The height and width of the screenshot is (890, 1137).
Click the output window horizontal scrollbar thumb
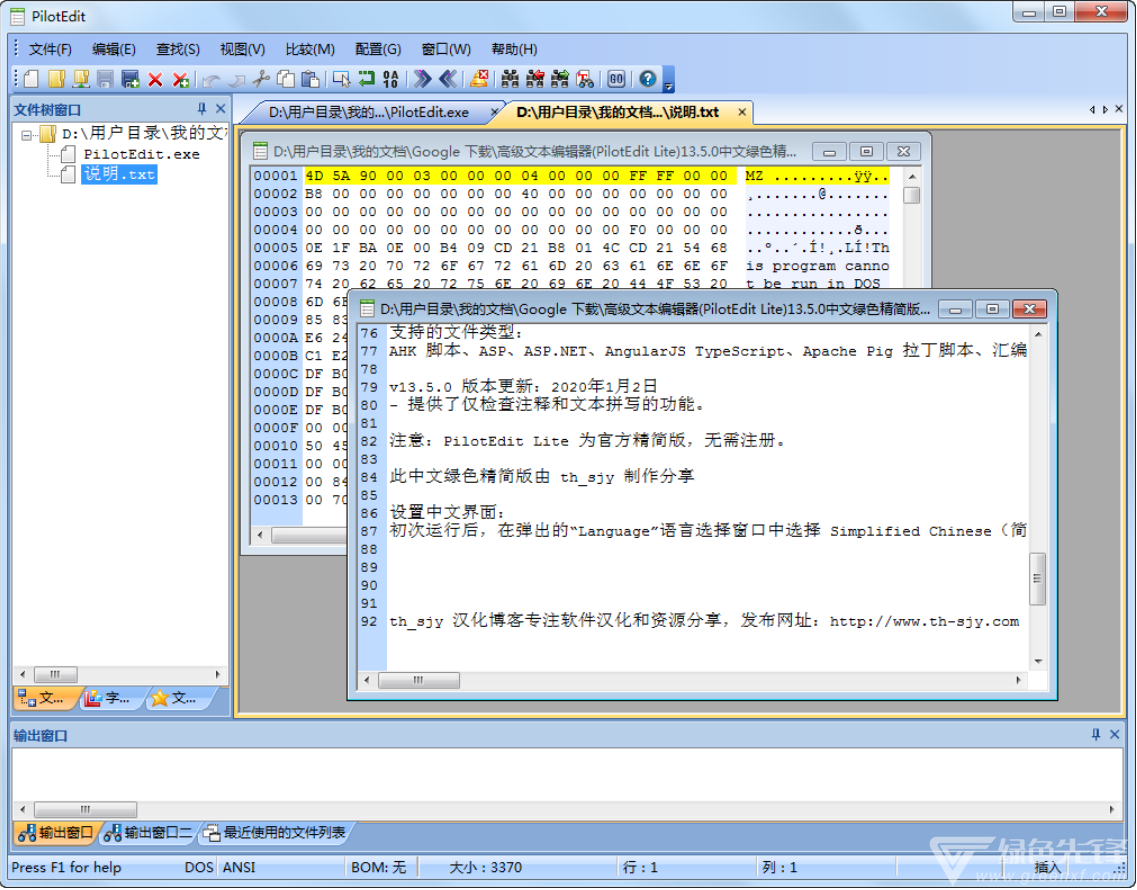(x=86, y=809)
